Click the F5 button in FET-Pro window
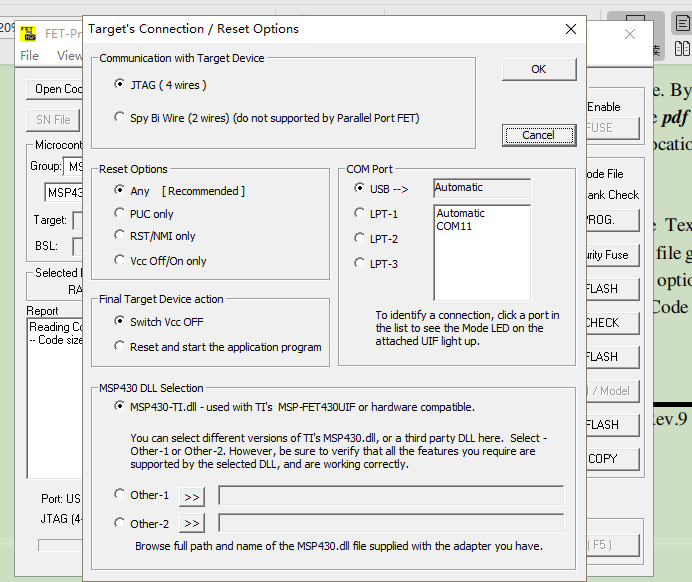Screen dimensions: 692x582 point(613,545)
